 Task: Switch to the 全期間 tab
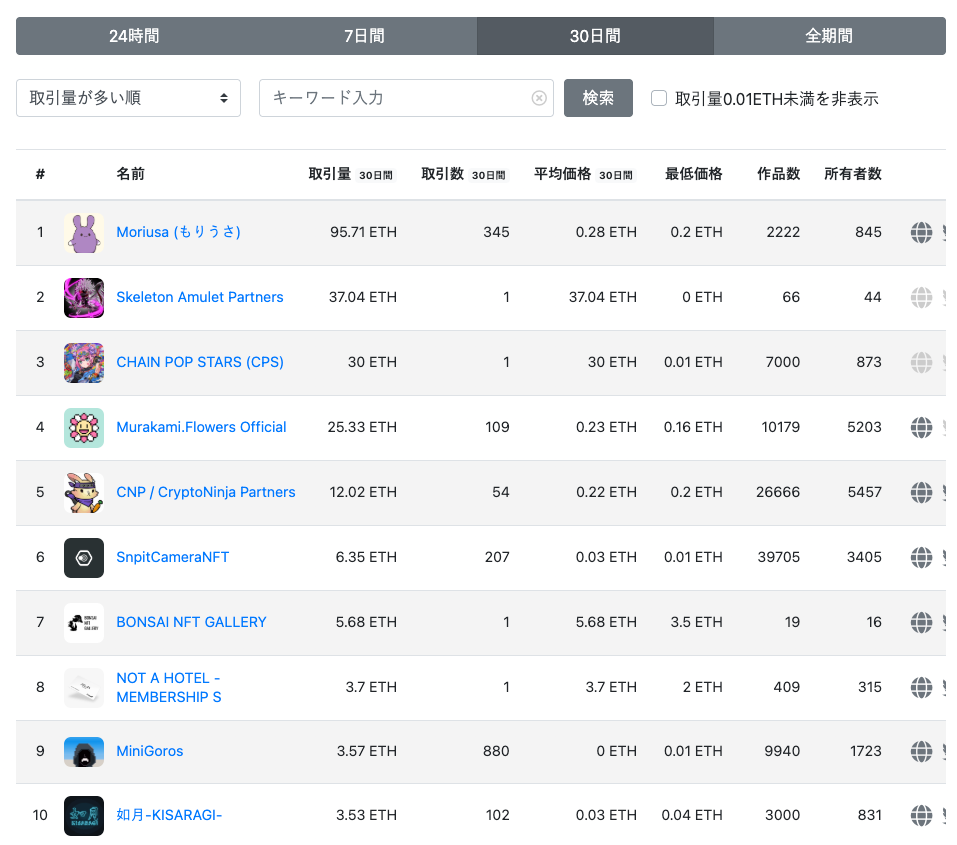click(829, 36)
